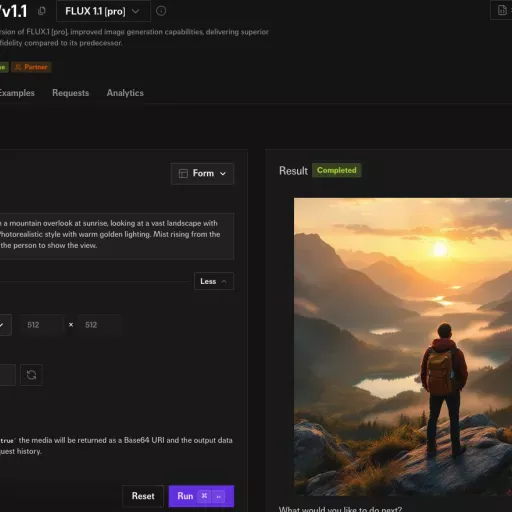The width and height of the screenshot is (512, 512).
Task: Switch to the Requests tab
Action: click(x=71, y=93)
